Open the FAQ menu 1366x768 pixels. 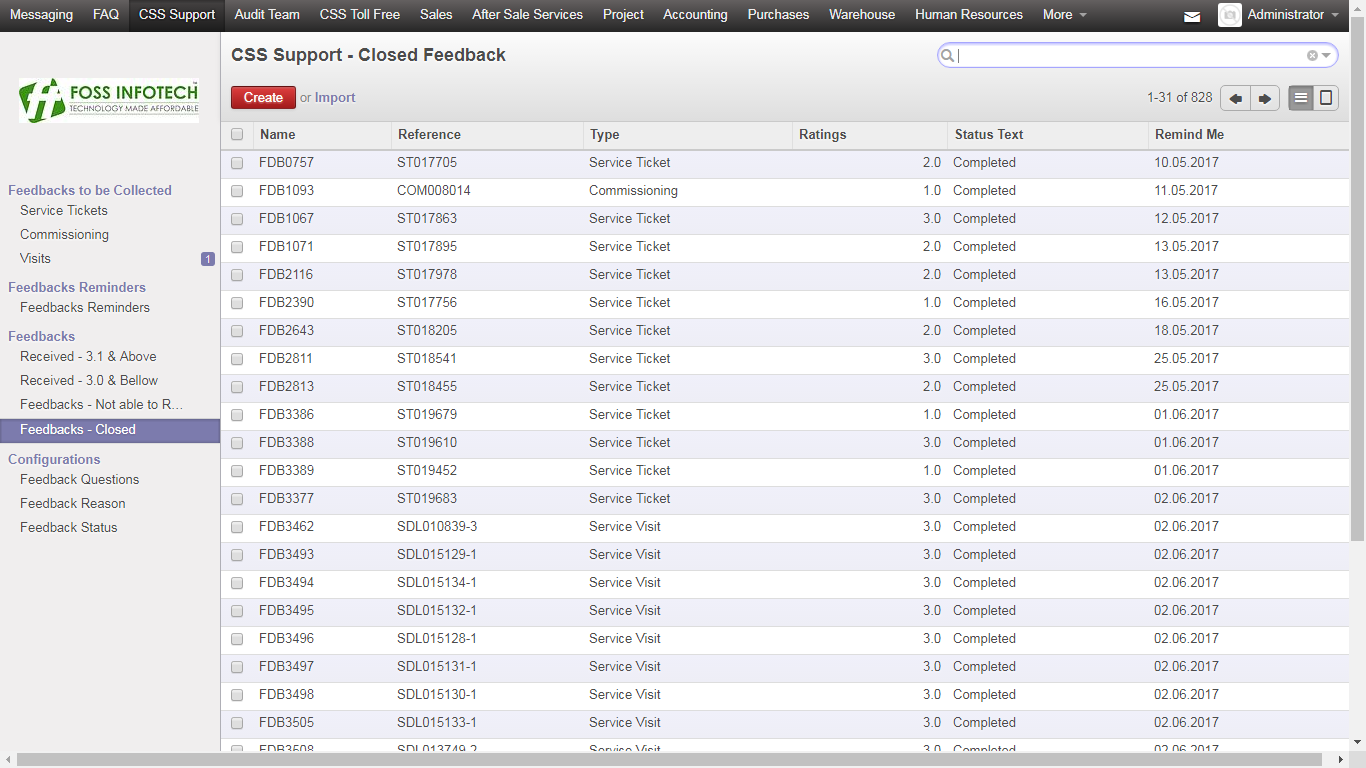pos(106,15)
